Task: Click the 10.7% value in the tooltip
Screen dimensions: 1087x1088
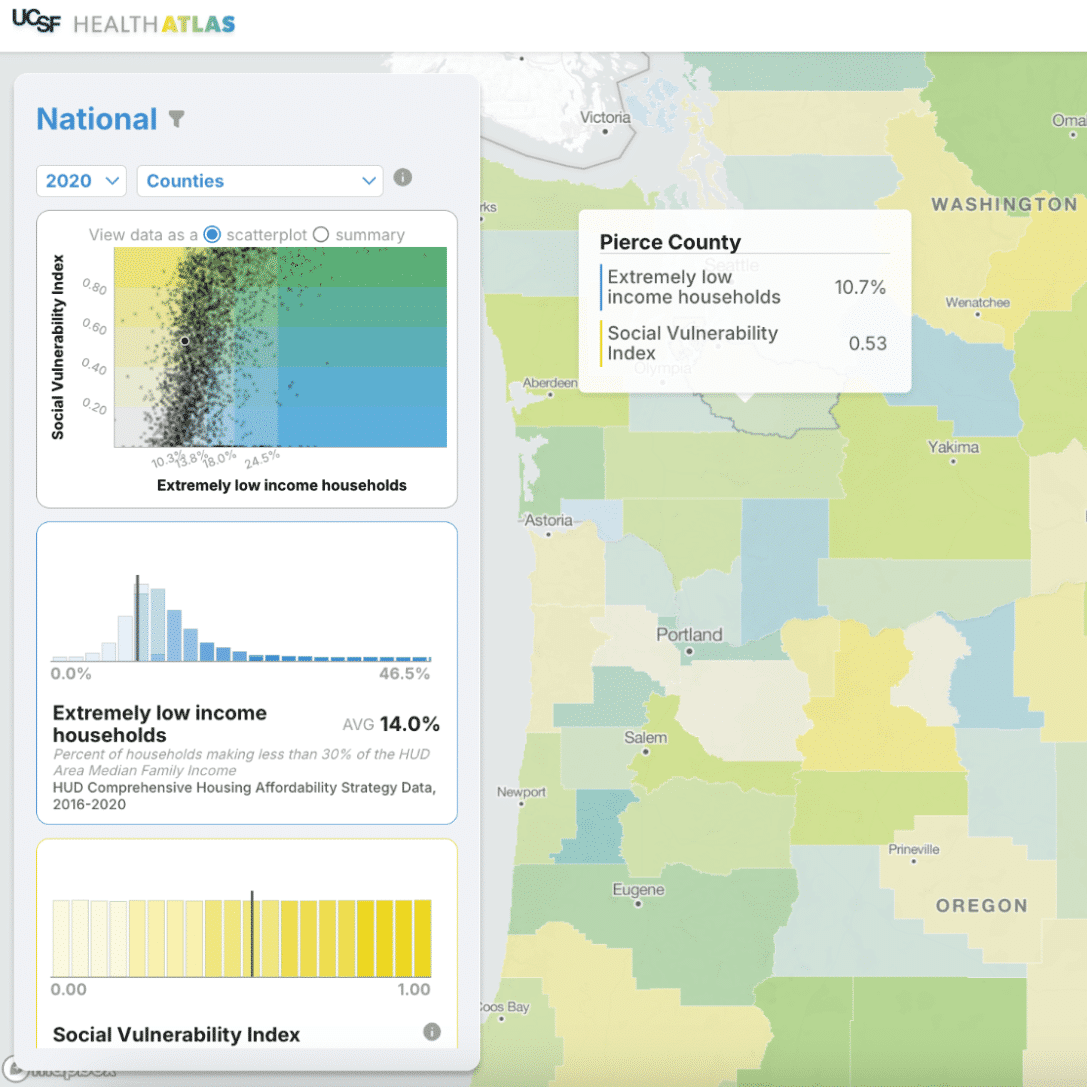Action: click(860, 287)
